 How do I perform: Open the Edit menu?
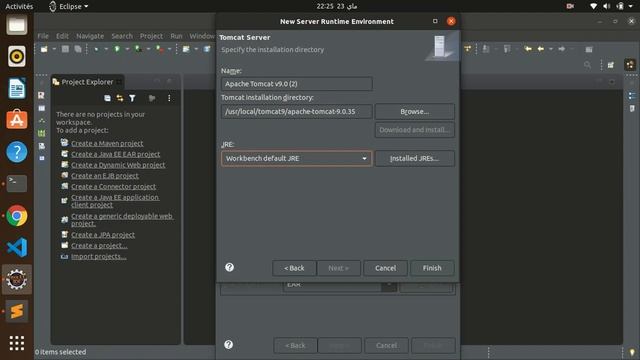pos(62,36)
